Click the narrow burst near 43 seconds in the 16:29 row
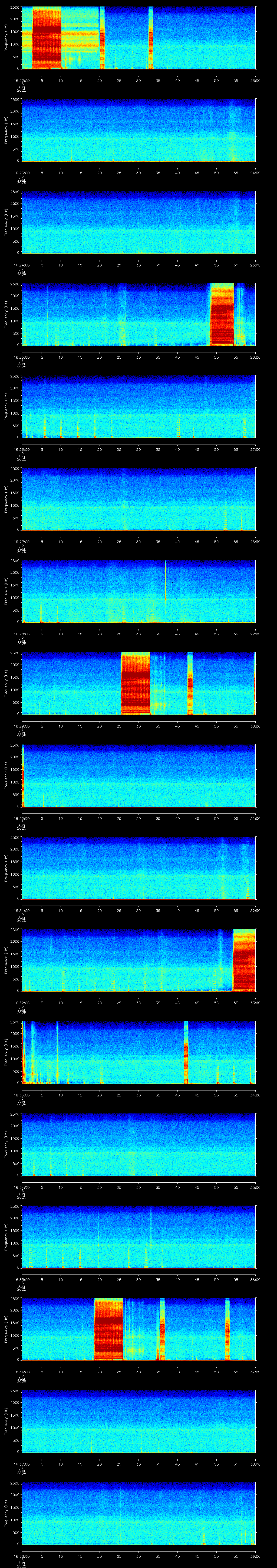Viewport: 277px width, 1568px height. click(x=190, y=683)
